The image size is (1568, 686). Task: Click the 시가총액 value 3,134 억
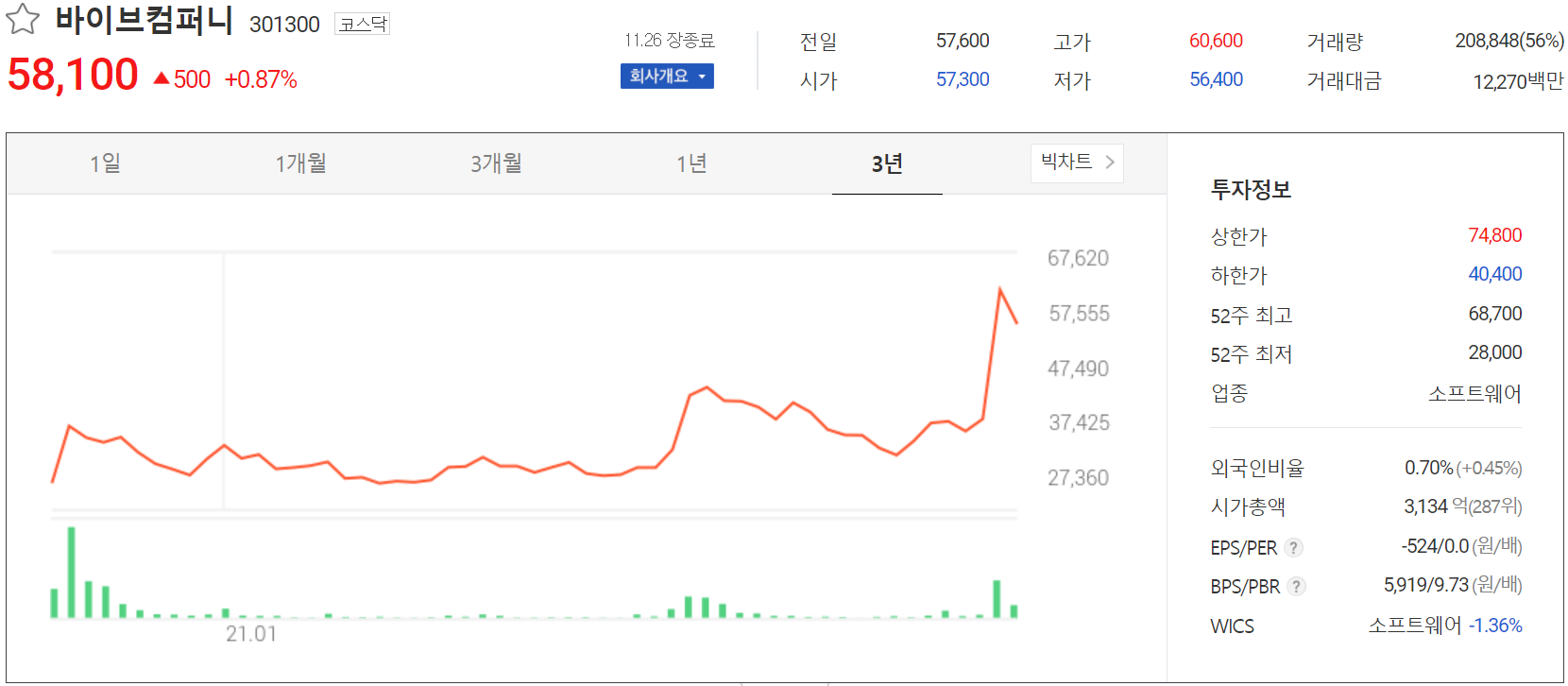[1436, 506]
